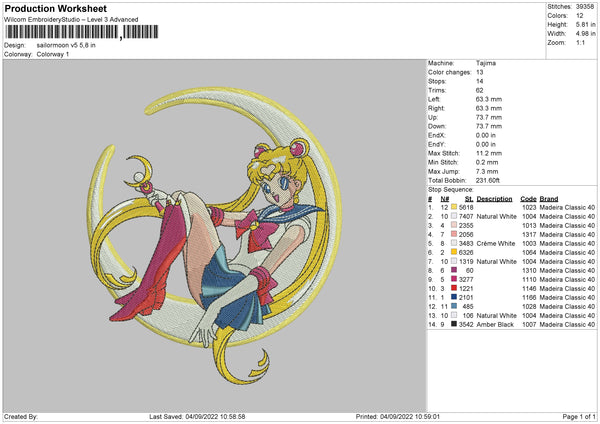Click the Max Jump value 7.3 mm
This screenshot has width=600, height=424.
click(x=487, y=171)
